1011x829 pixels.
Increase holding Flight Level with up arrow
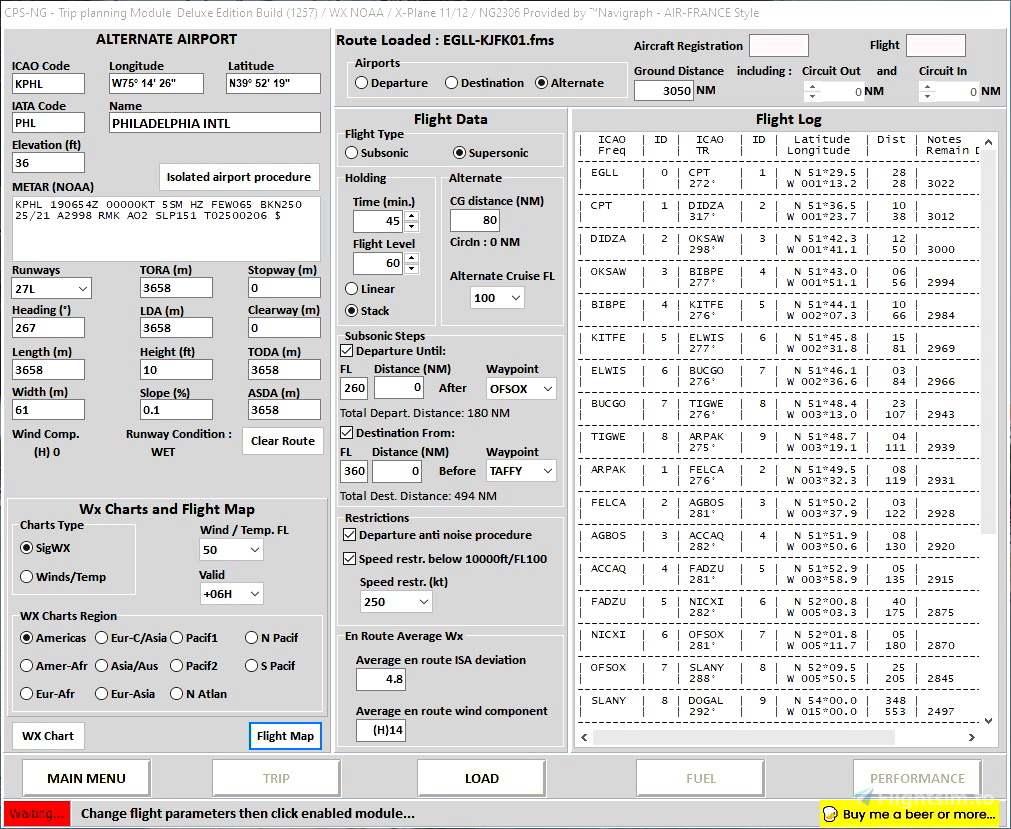tap(411, 258)
